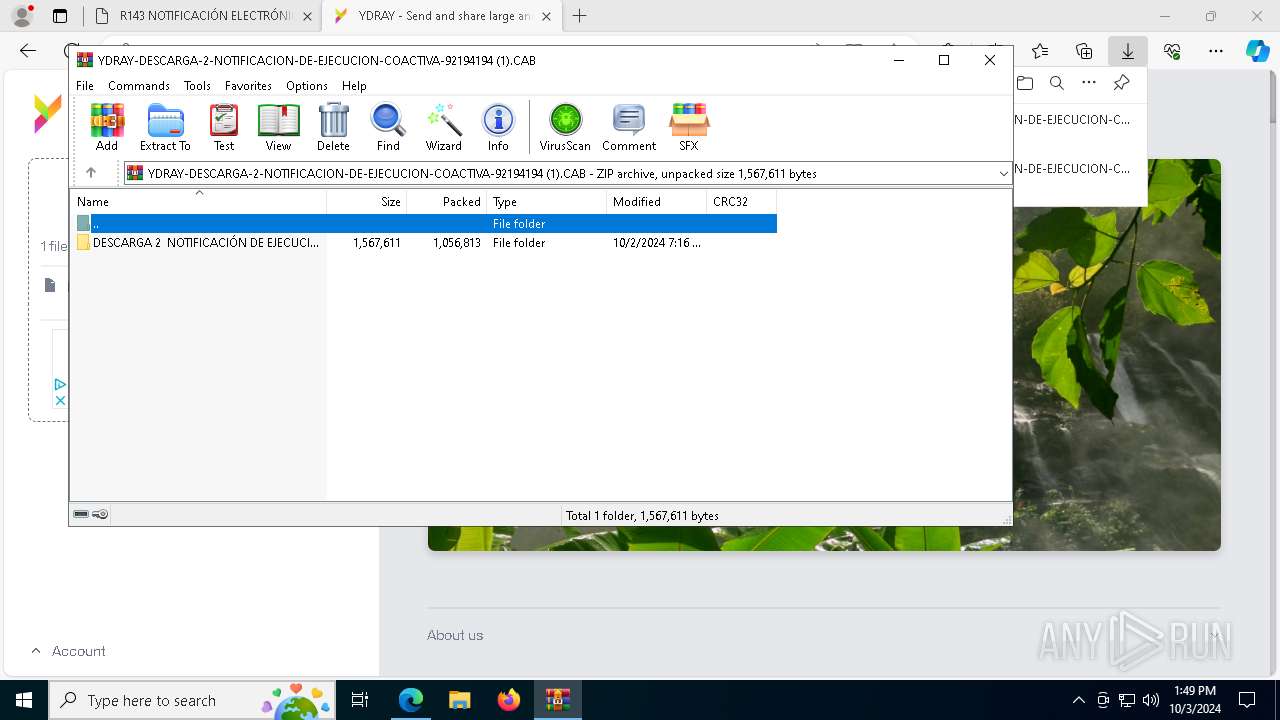Show hidden system tray icons
The image size is (1280, 720).
pyautogui.click(x=1078, y=700)
